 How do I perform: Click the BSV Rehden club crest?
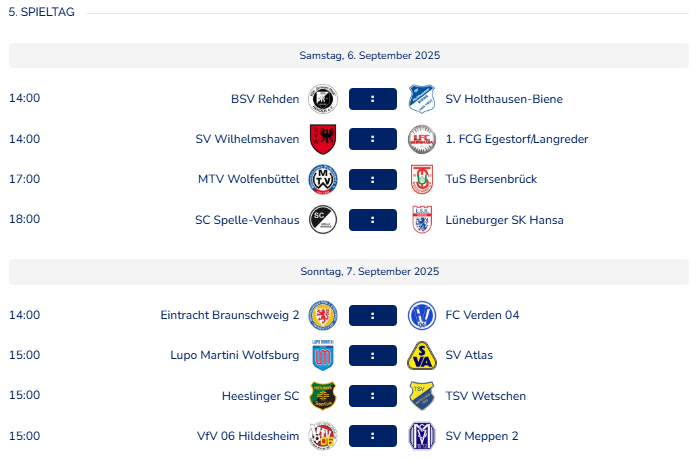(323, 99)
